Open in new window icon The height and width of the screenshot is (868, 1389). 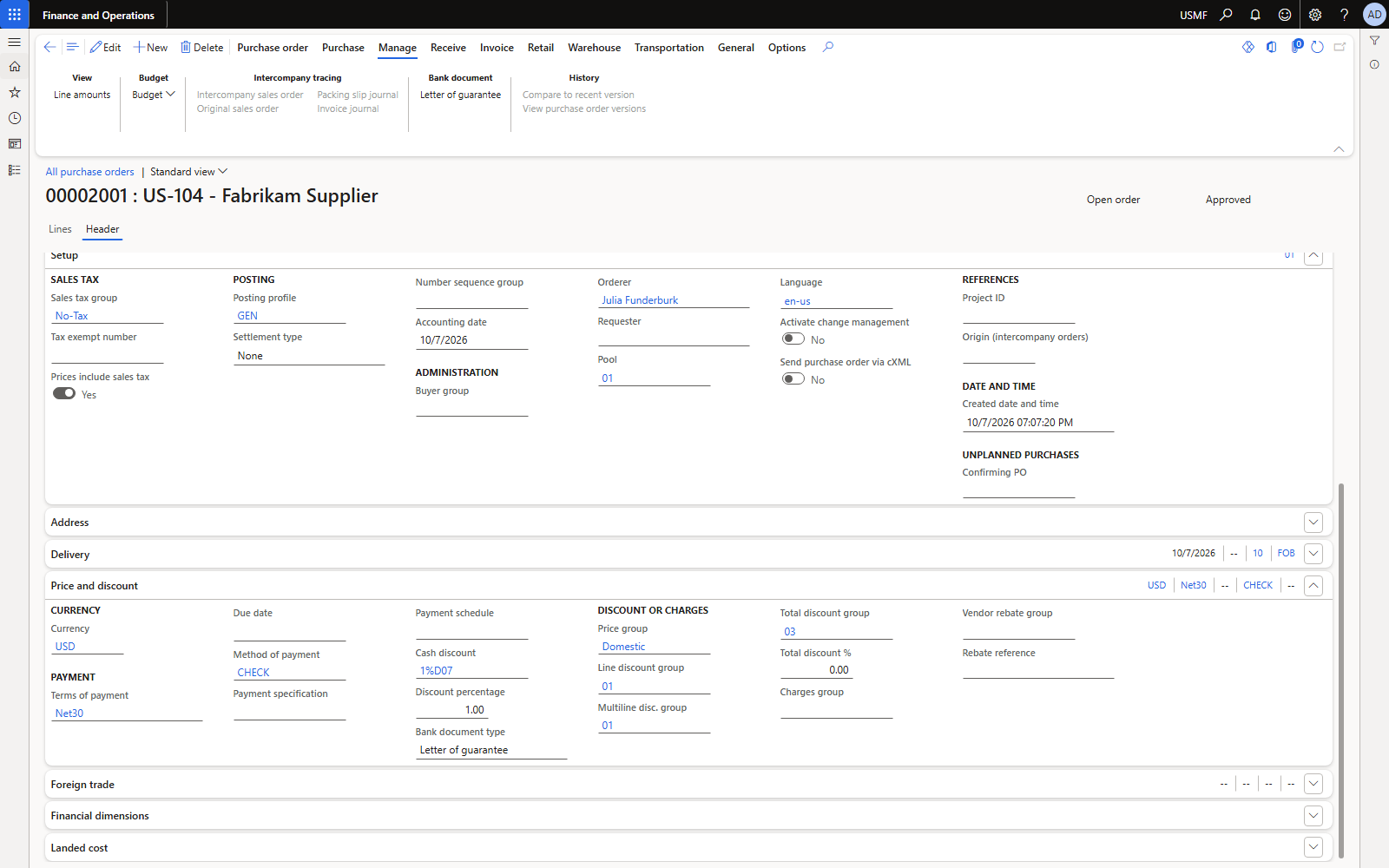[1340, 47]
